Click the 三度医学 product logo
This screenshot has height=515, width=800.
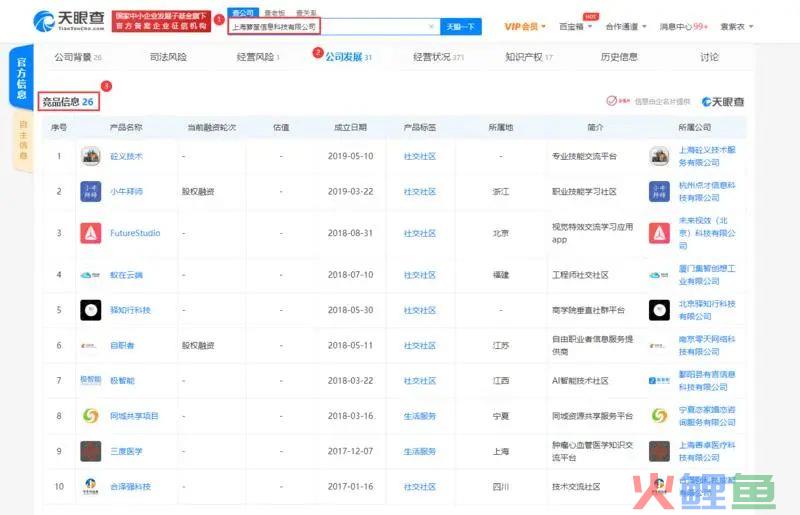click(x=91, y=451)
